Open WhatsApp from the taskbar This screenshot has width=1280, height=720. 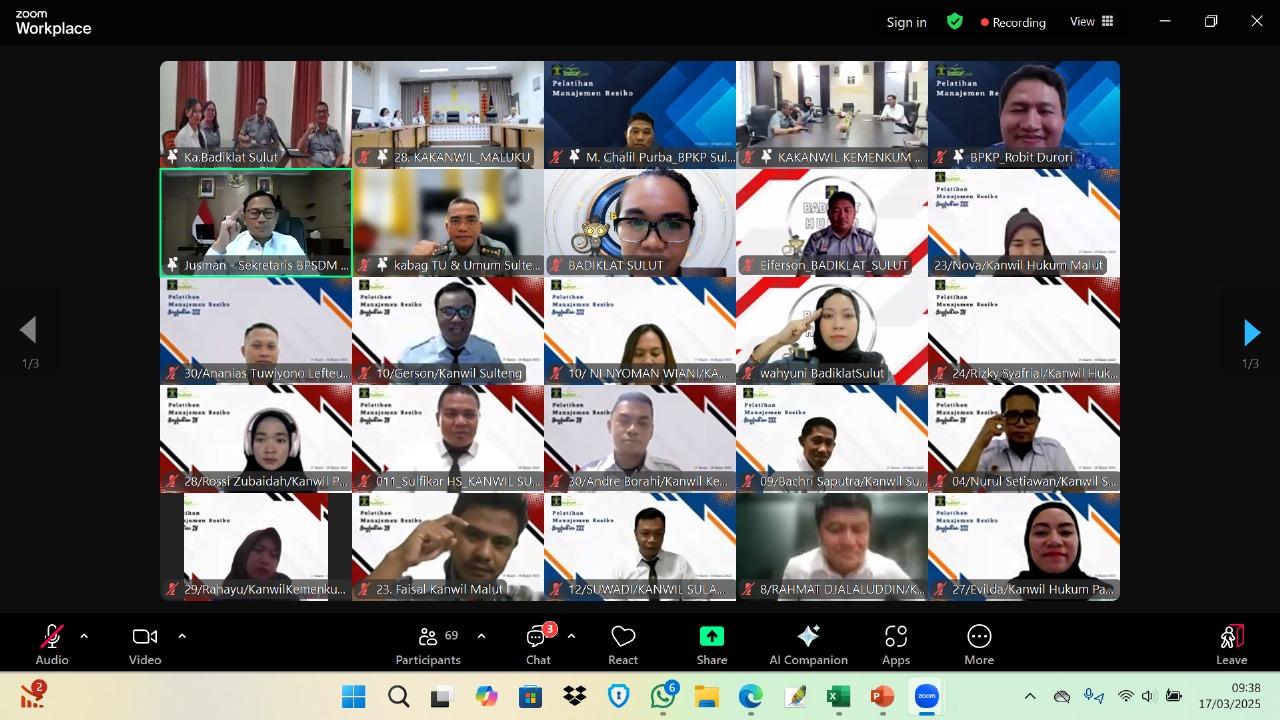click(663, 697)
